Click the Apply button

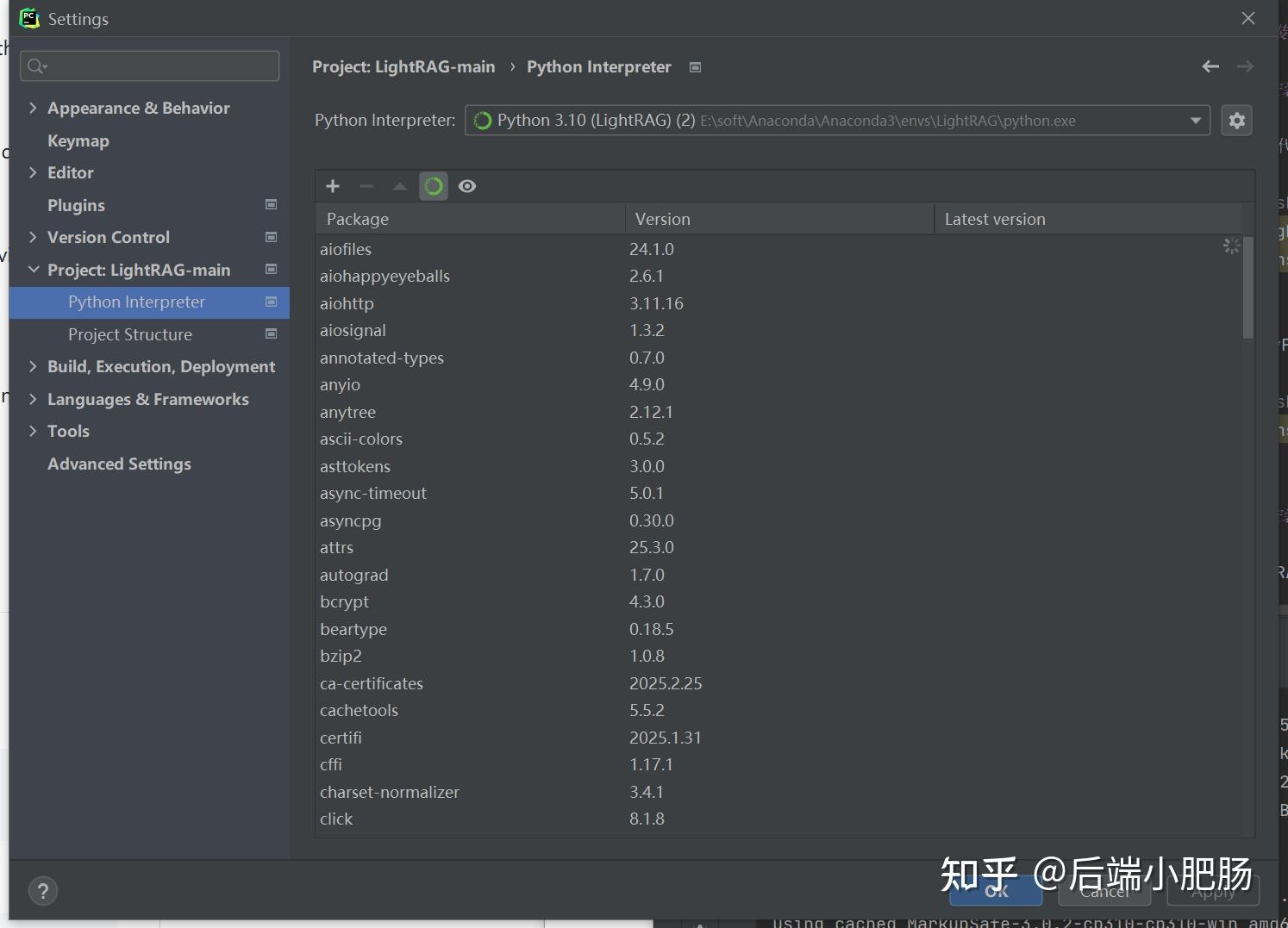1213,891
